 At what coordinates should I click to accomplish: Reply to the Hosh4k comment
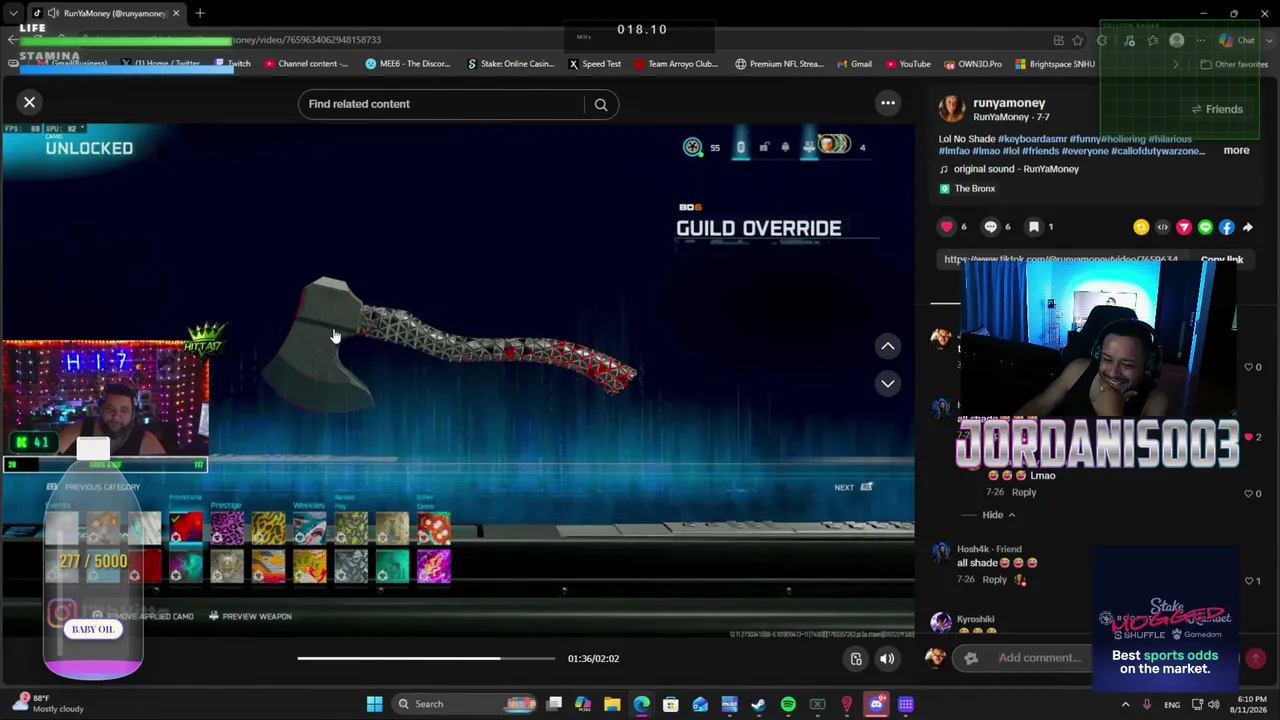coord(994,580)
